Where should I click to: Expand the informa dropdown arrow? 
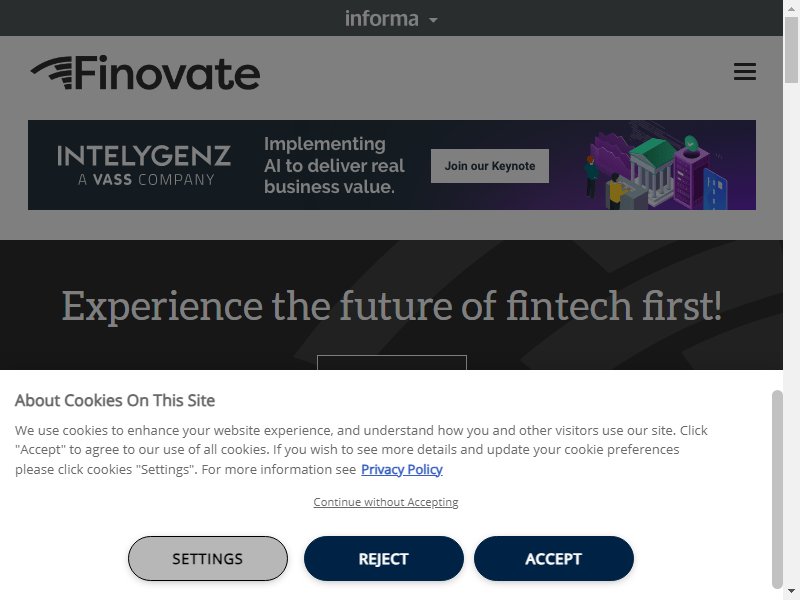433,20
